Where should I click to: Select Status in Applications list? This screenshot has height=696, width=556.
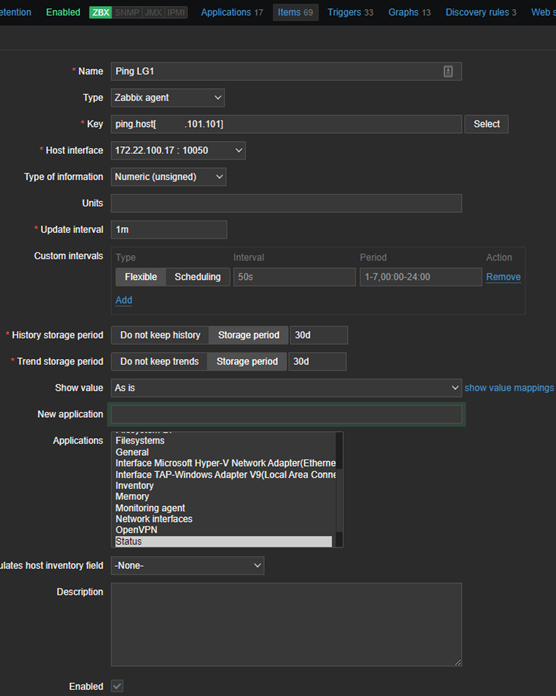(223, 542)
